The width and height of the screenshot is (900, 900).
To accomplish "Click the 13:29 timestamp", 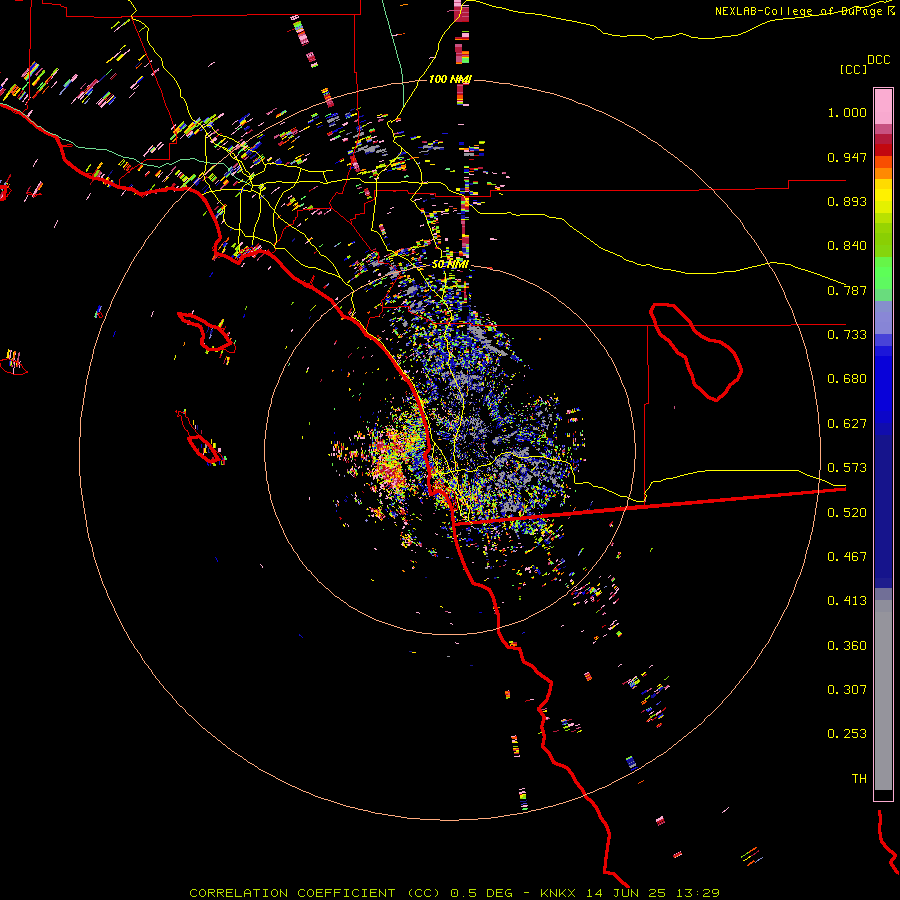I will [697, 893].
